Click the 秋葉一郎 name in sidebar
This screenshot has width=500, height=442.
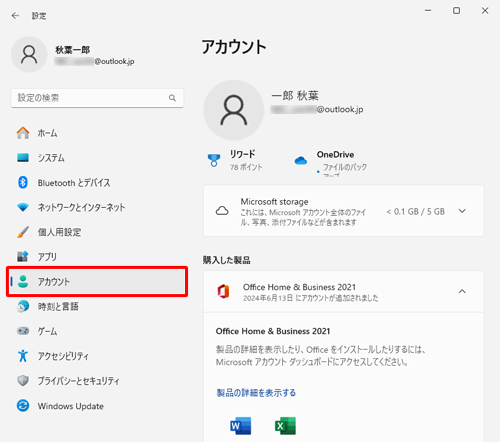[72, 50]
